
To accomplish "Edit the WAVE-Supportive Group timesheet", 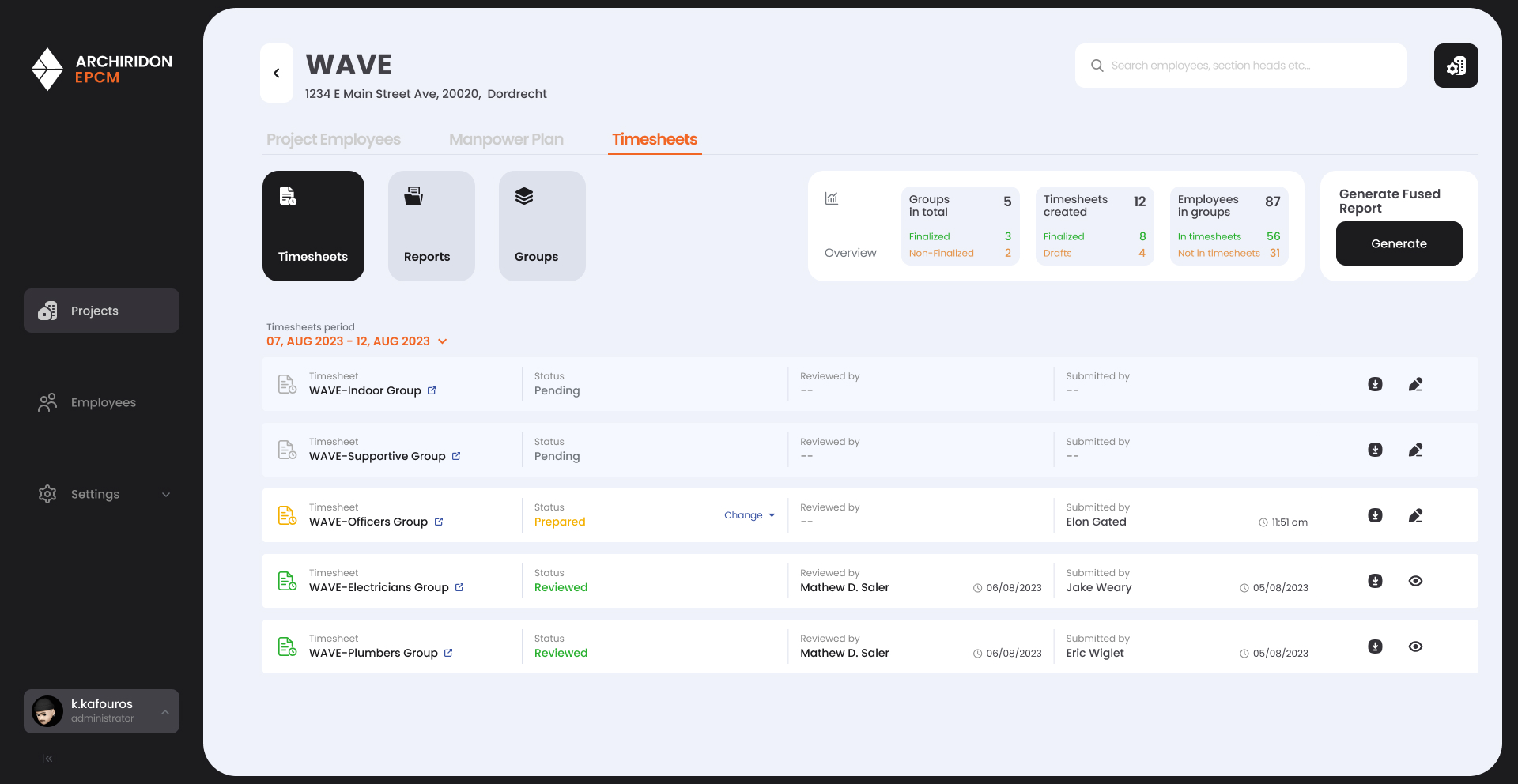I will (1415, 450).
